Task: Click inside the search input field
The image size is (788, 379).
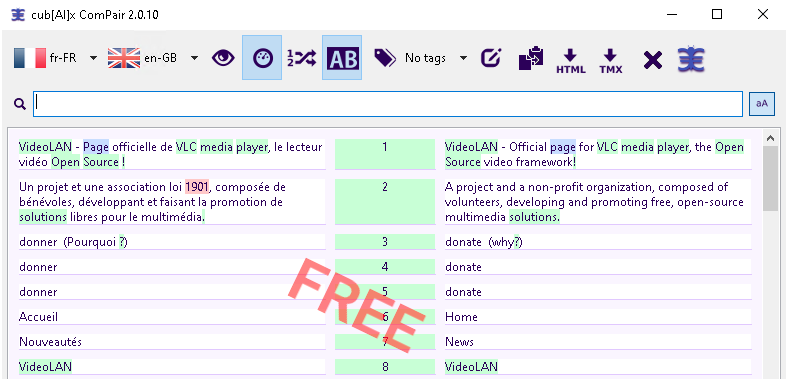Action: pos(388,104)
